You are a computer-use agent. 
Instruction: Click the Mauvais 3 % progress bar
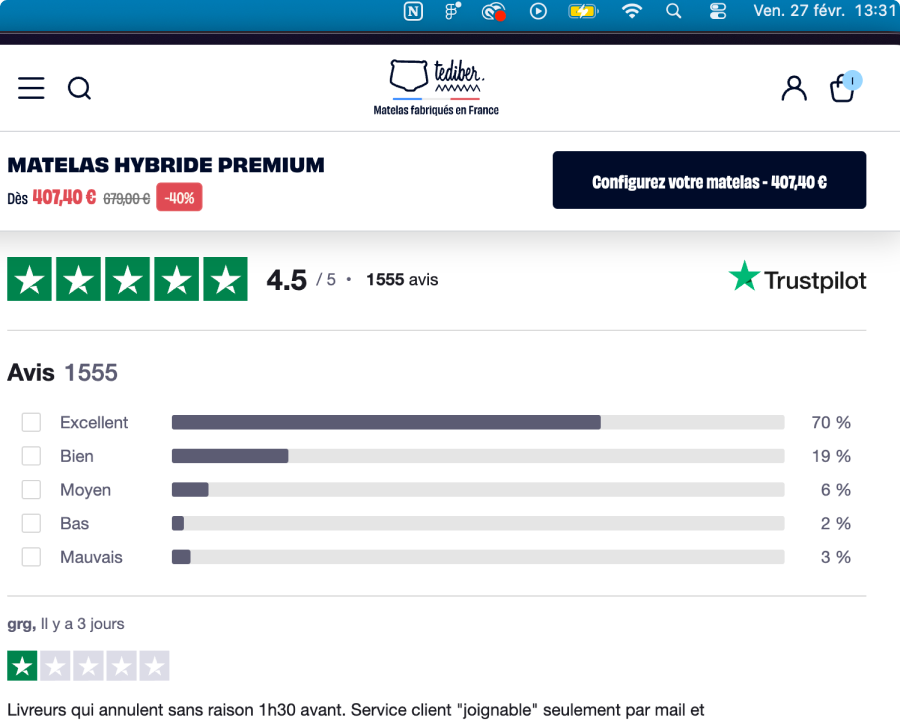click(478, 557)
